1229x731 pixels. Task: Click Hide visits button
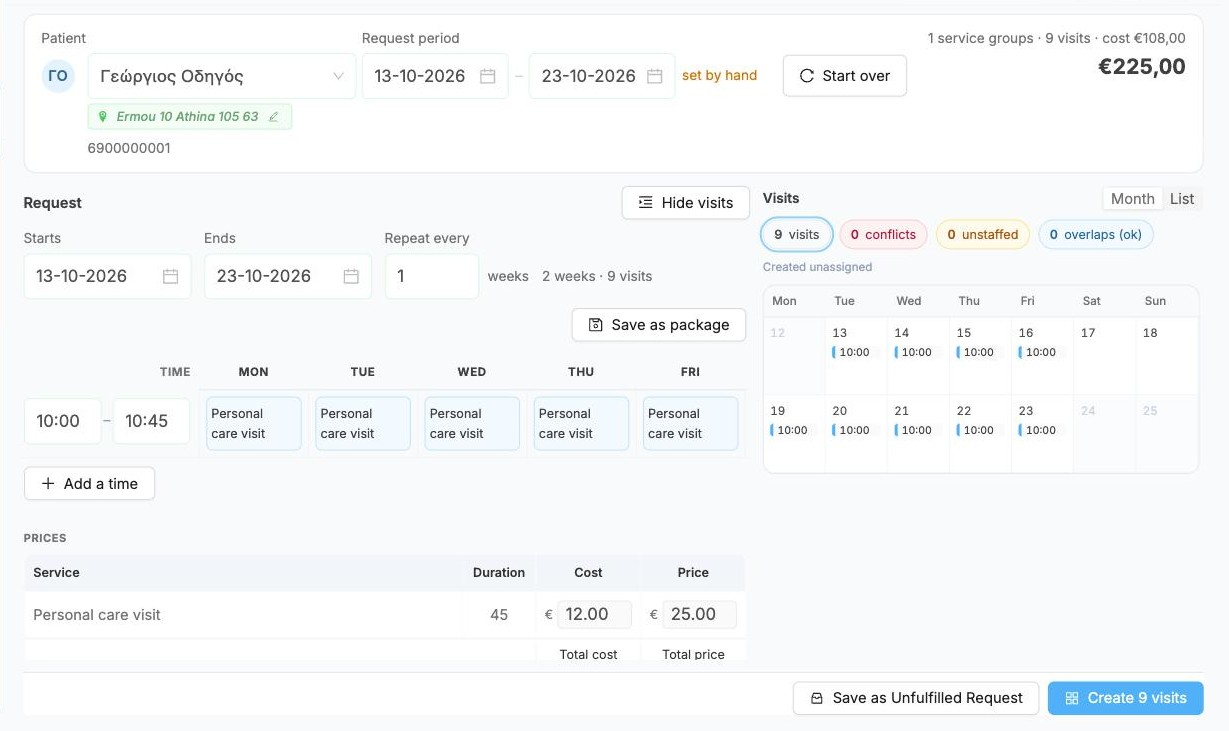click(685, 203)
